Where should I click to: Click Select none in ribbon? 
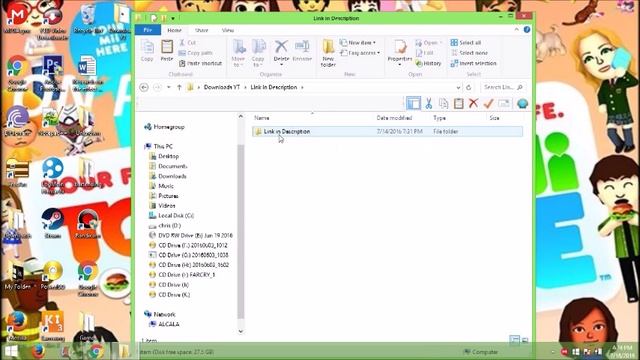click(x=469, y=53)
